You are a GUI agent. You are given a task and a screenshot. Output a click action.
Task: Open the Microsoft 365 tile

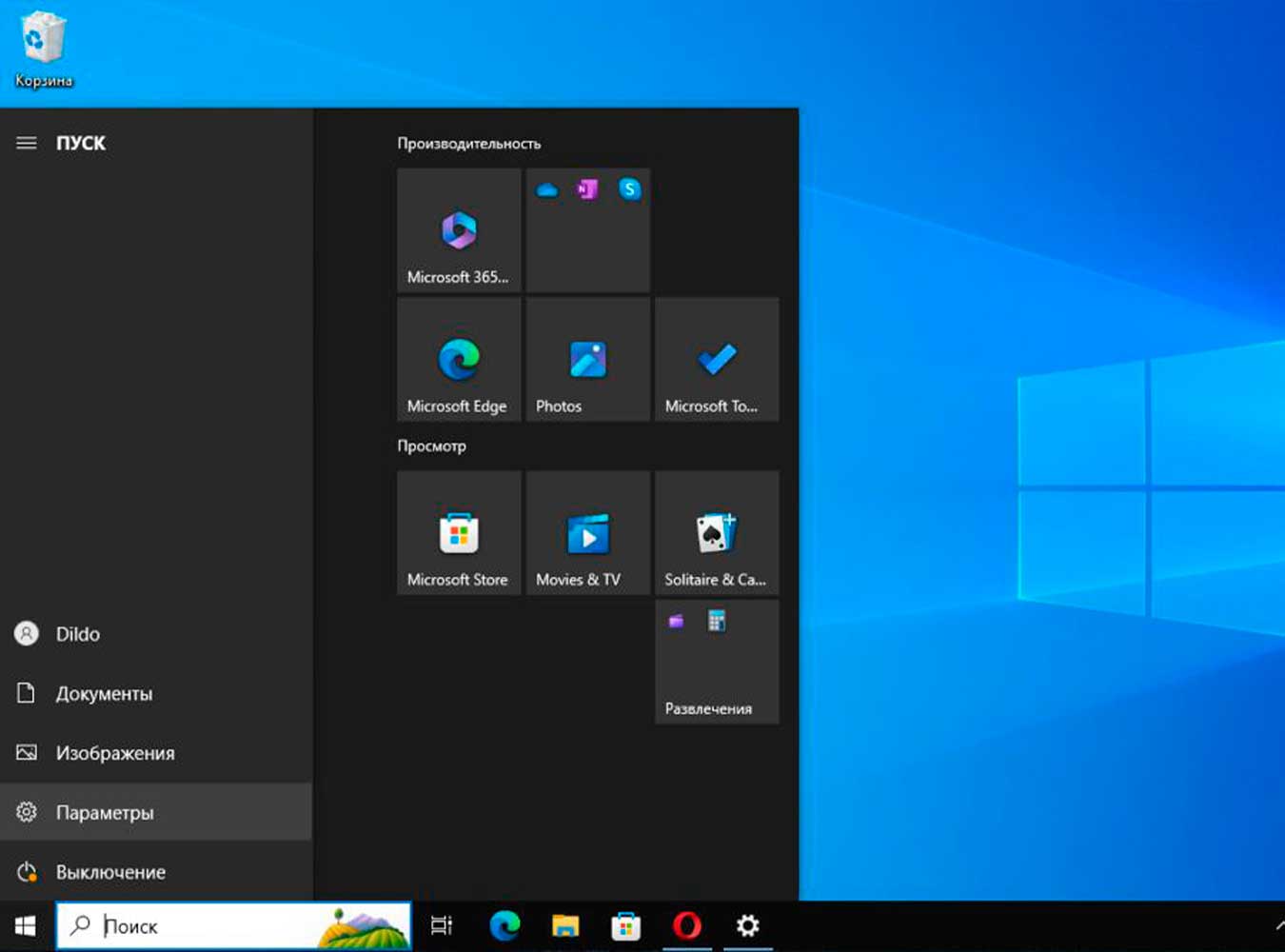click(x=459, y=229)
